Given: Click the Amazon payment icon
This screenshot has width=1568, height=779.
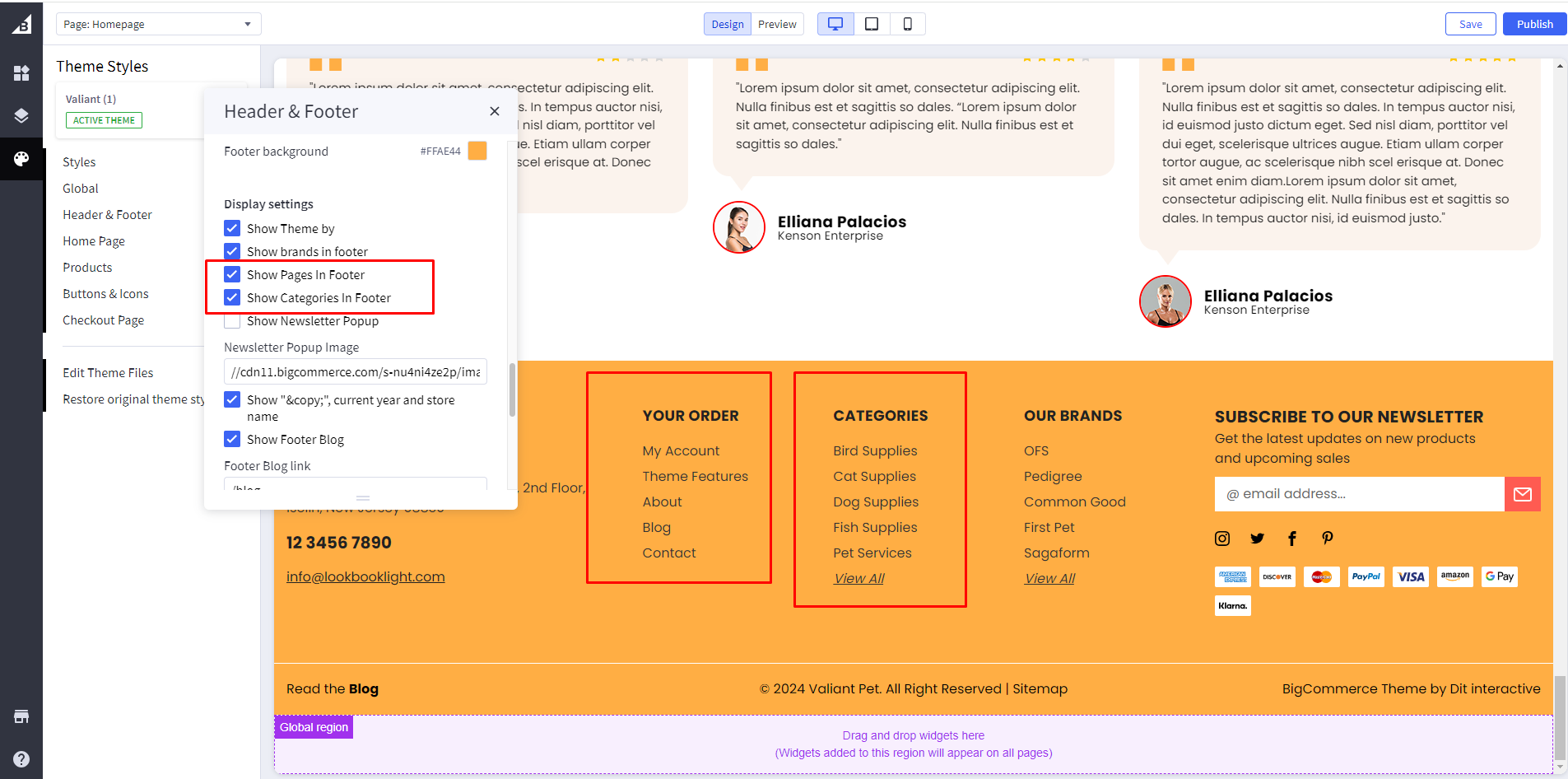Looking at the screenshot, I should coord(1454,576).
